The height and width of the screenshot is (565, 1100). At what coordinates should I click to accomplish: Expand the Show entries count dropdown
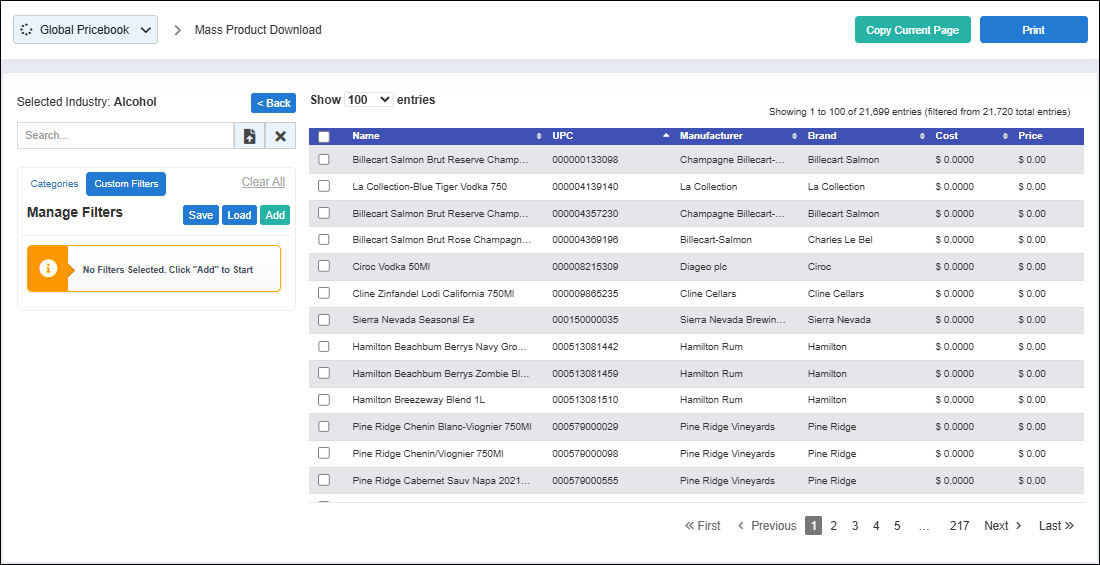pyautogui.click(x=369, y=100)
